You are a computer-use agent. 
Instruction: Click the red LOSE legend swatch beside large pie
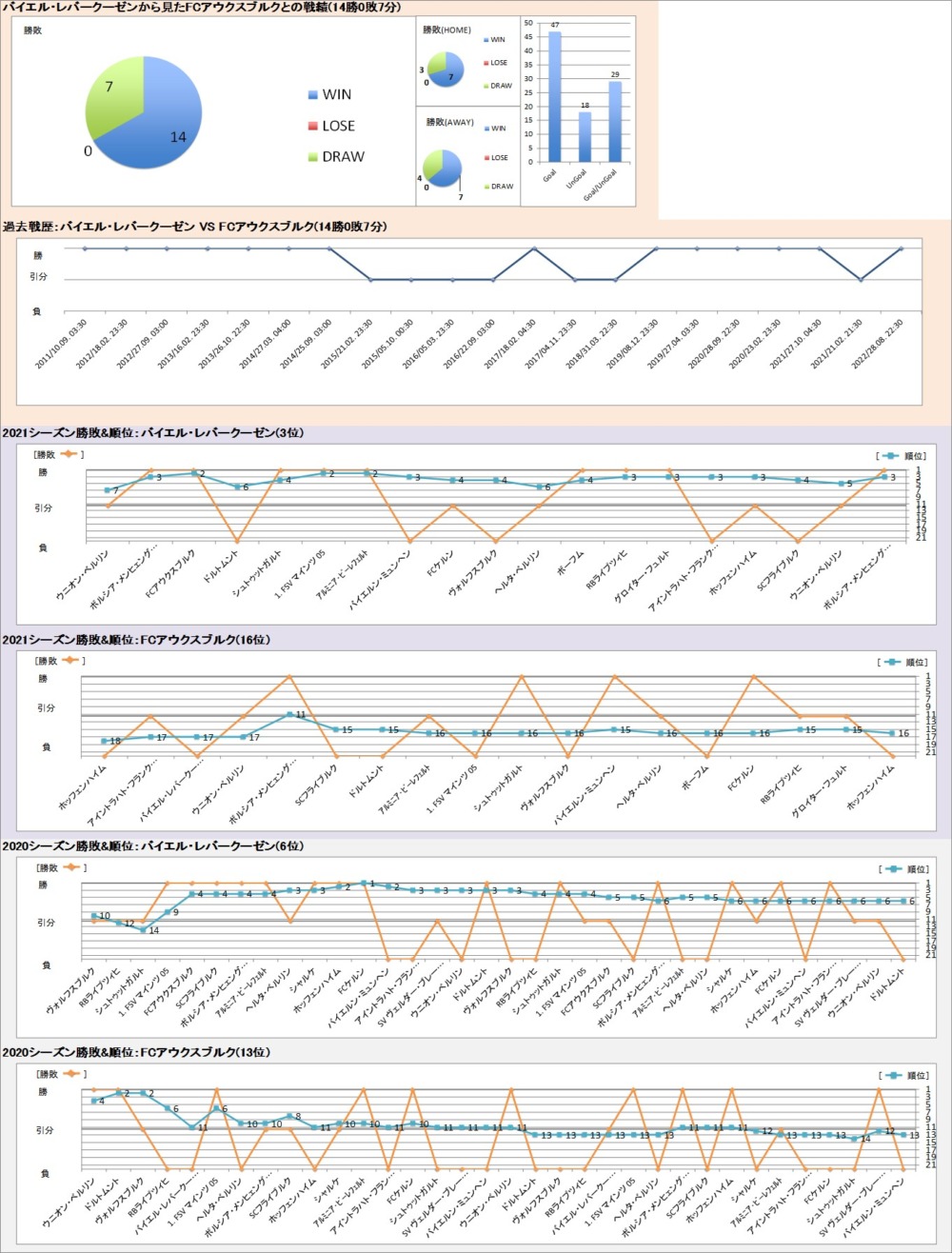point(313,126)
